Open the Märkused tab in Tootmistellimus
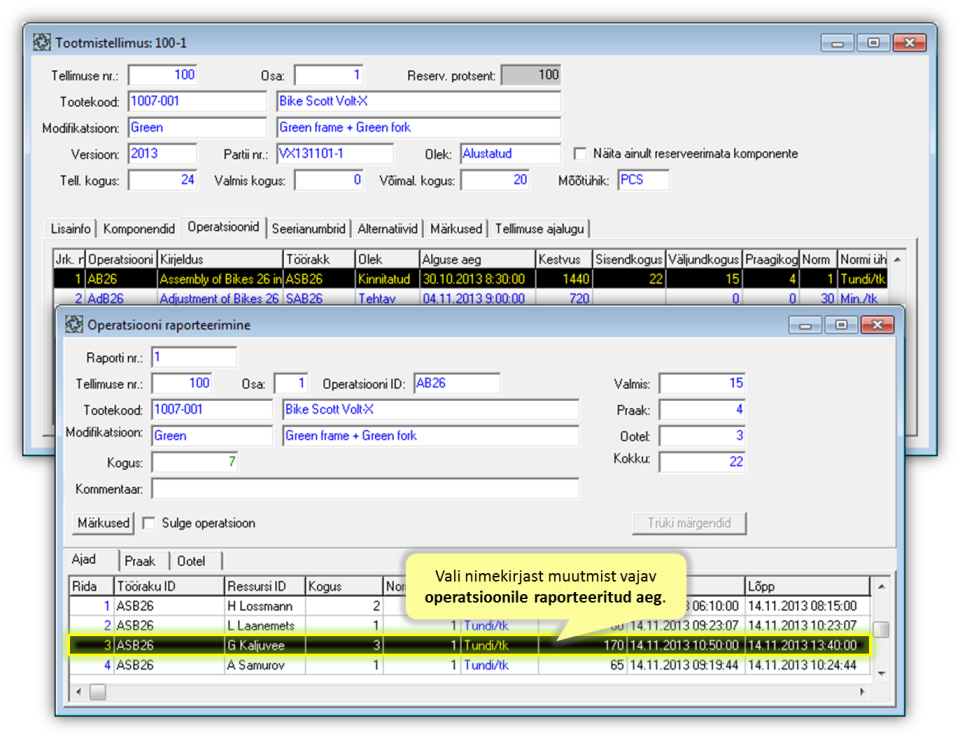 point(456,228)
